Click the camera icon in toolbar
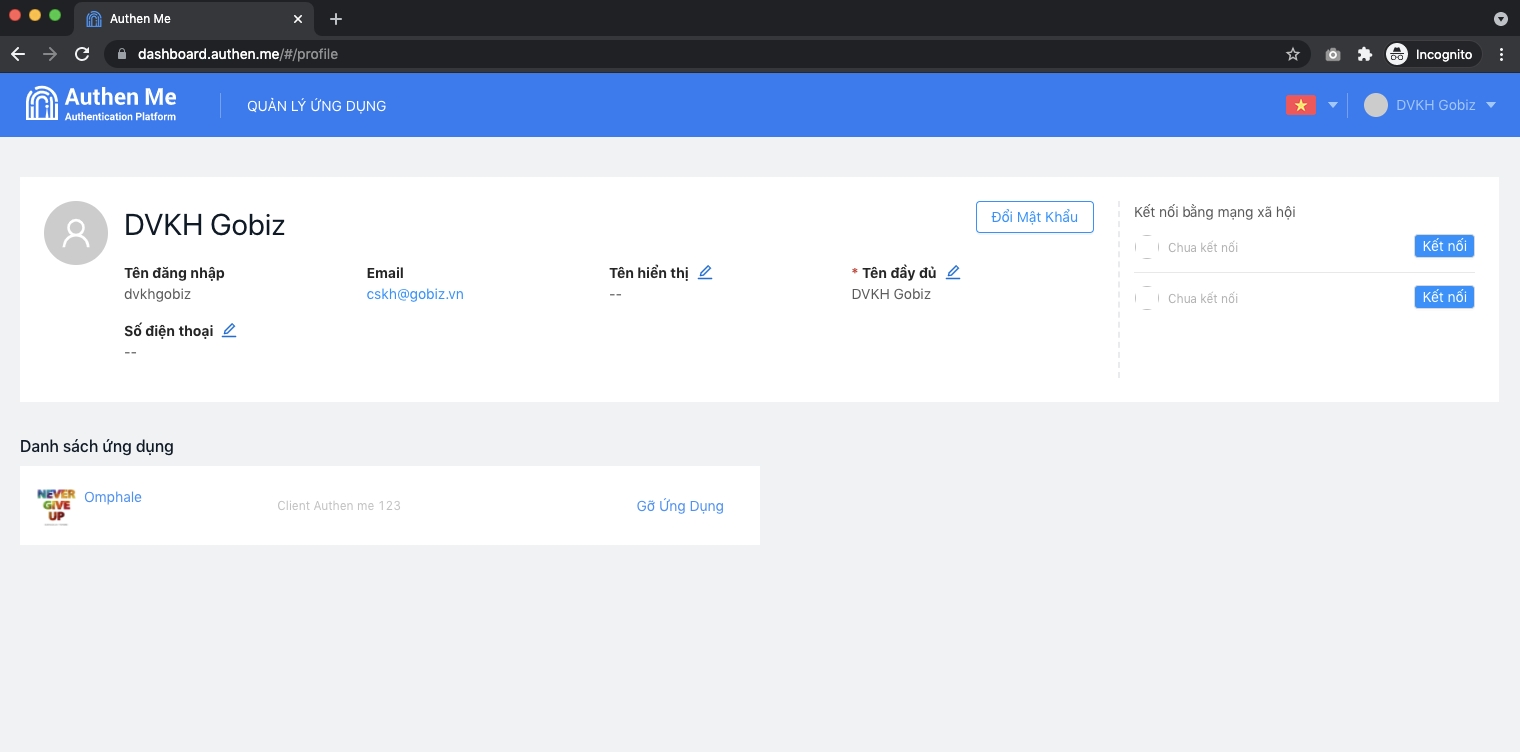The width and height of the screenshot is (1520, 752). click(x=1332, y=54)
